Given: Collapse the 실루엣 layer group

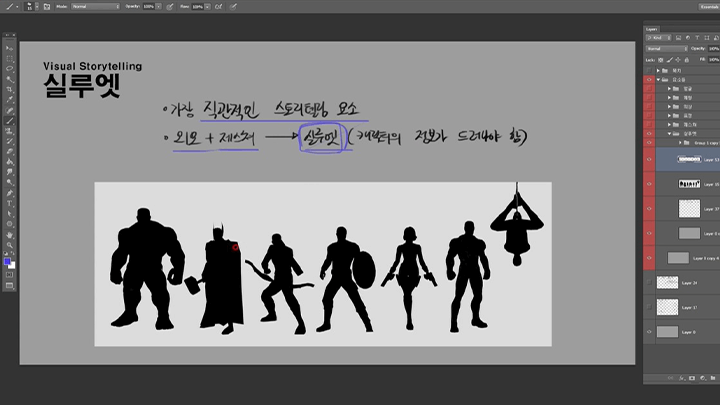Looking at the screenshot, I should coord(669,134).
